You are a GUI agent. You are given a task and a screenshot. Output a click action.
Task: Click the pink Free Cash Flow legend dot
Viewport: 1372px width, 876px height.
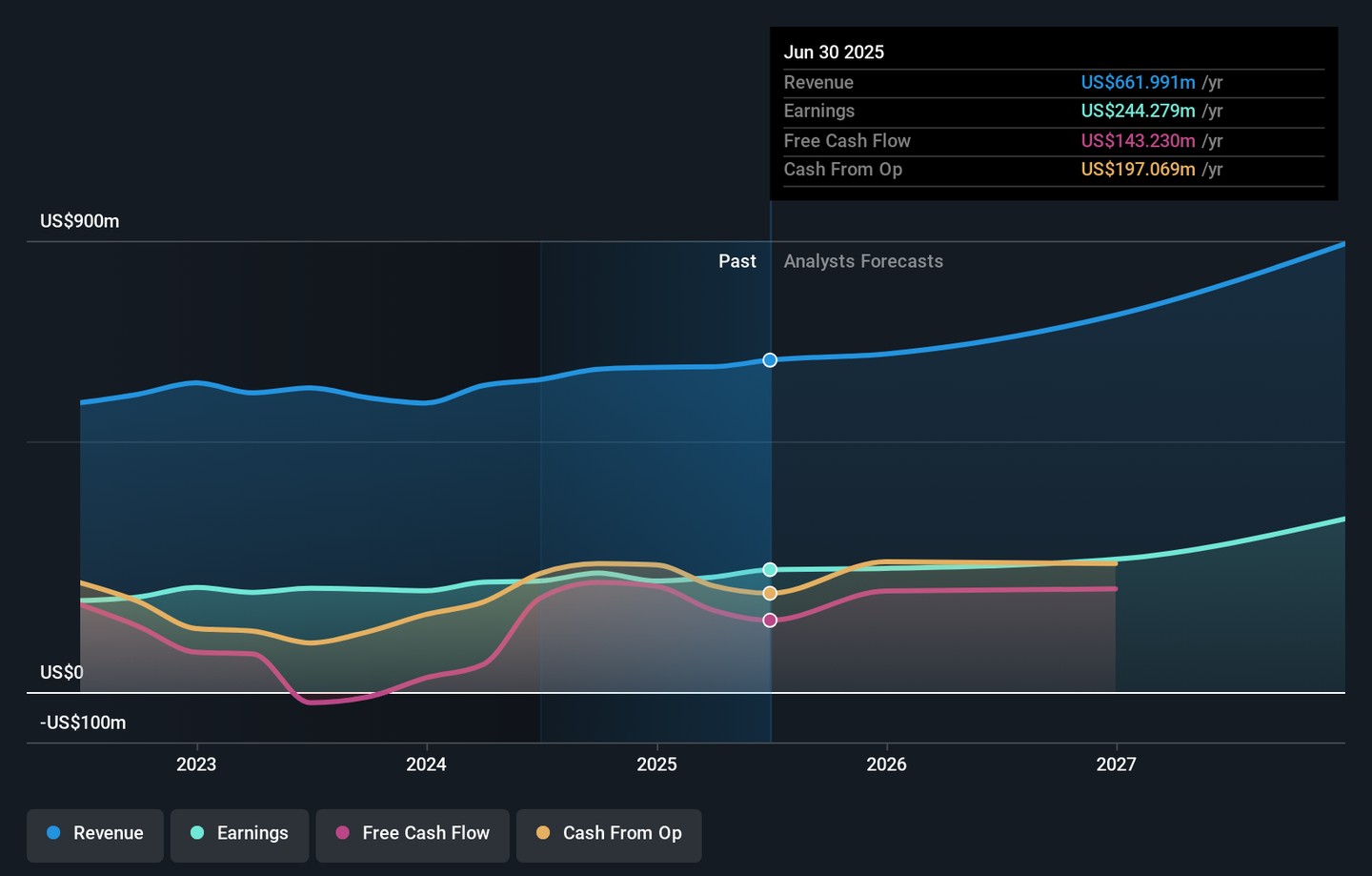343,833
